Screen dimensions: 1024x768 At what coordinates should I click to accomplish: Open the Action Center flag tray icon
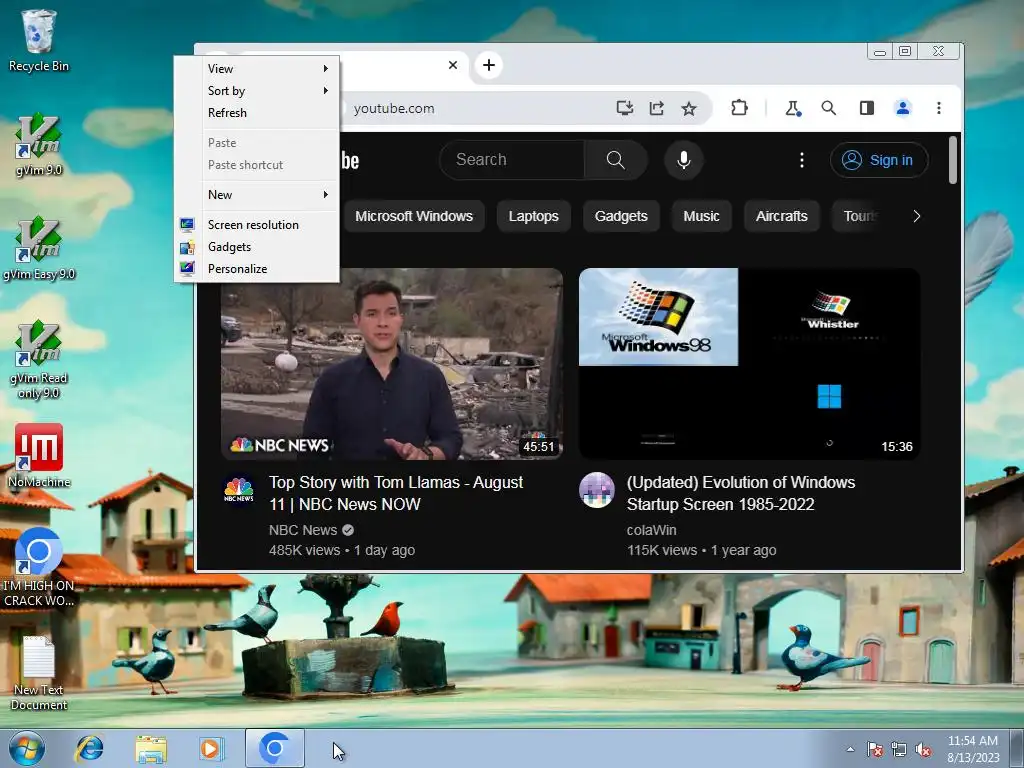click(x=875, y=749)
